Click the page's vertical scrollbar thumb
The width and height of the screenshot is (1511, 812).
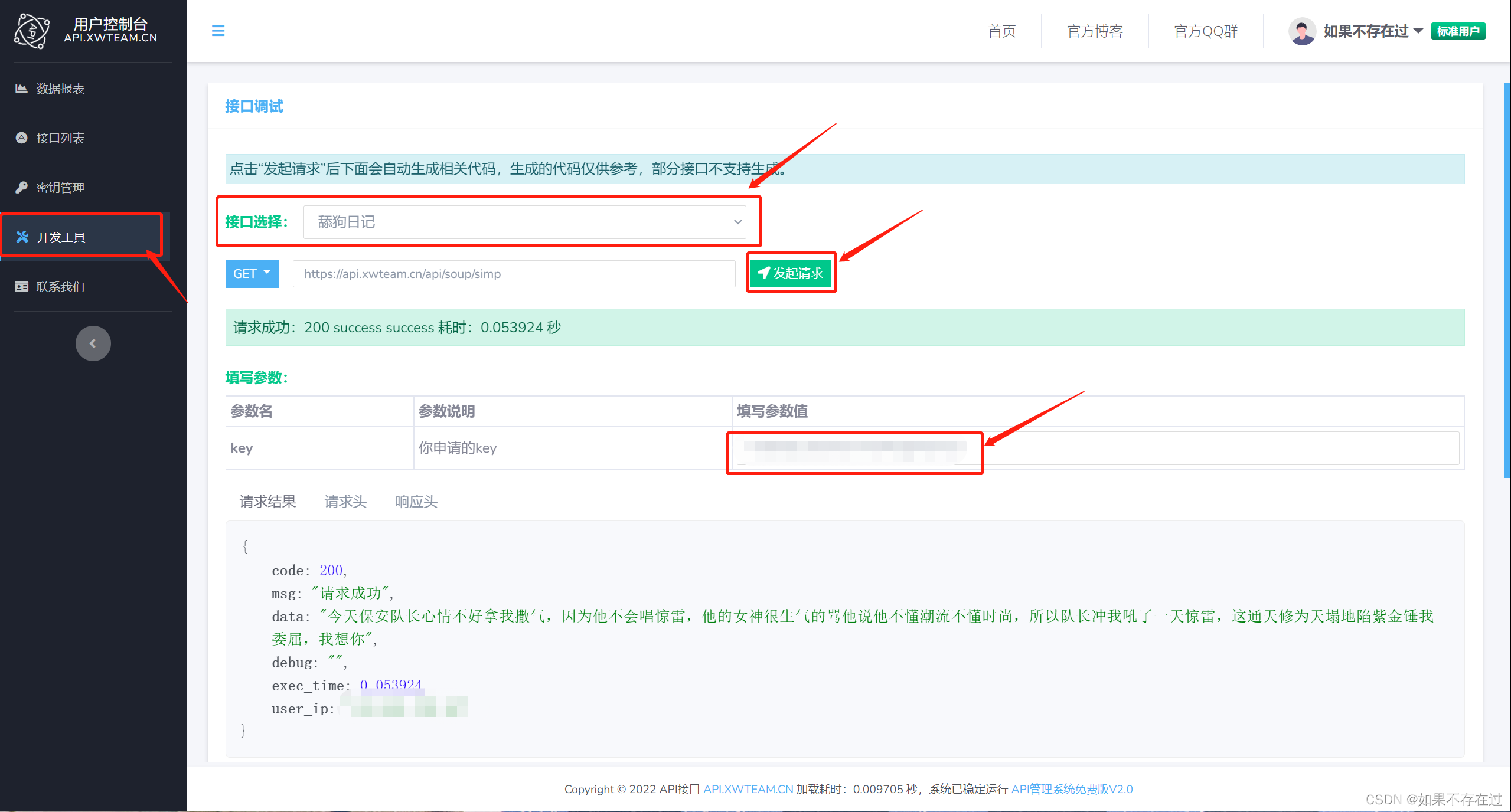pyautogui.click(x=1507, y=280)
